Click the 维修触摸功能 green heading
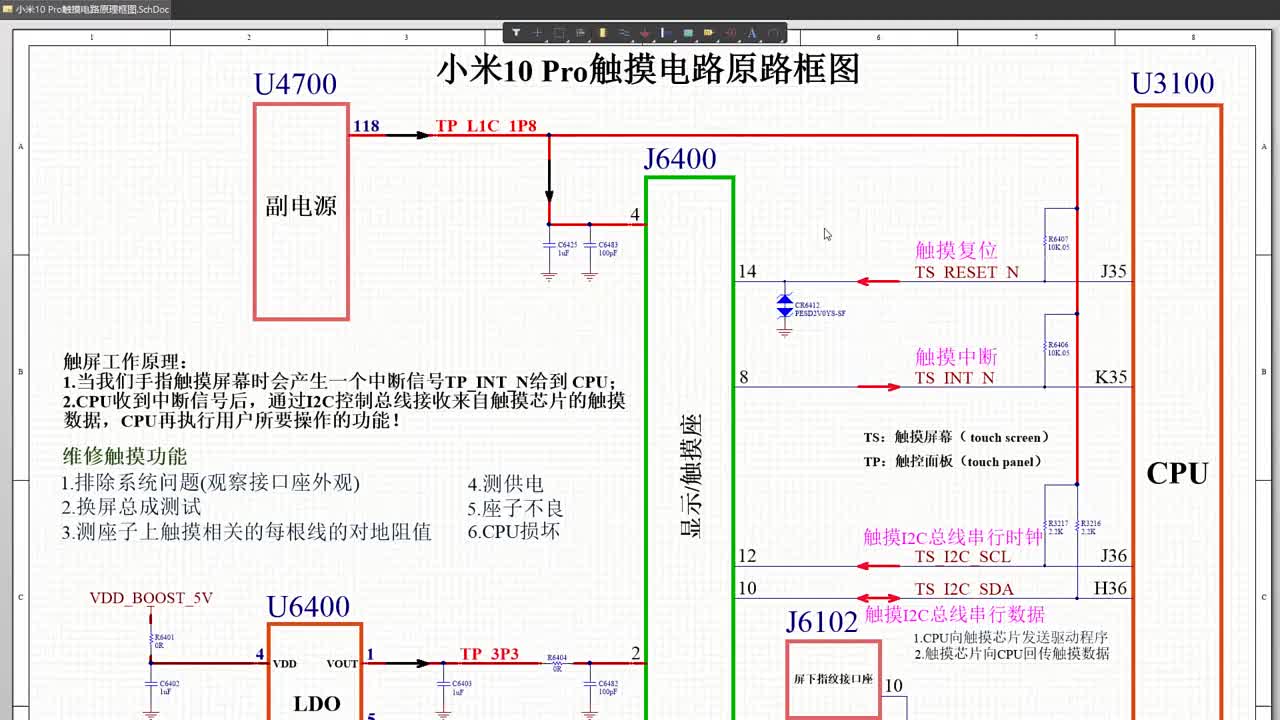 click(x=125, y=456)
